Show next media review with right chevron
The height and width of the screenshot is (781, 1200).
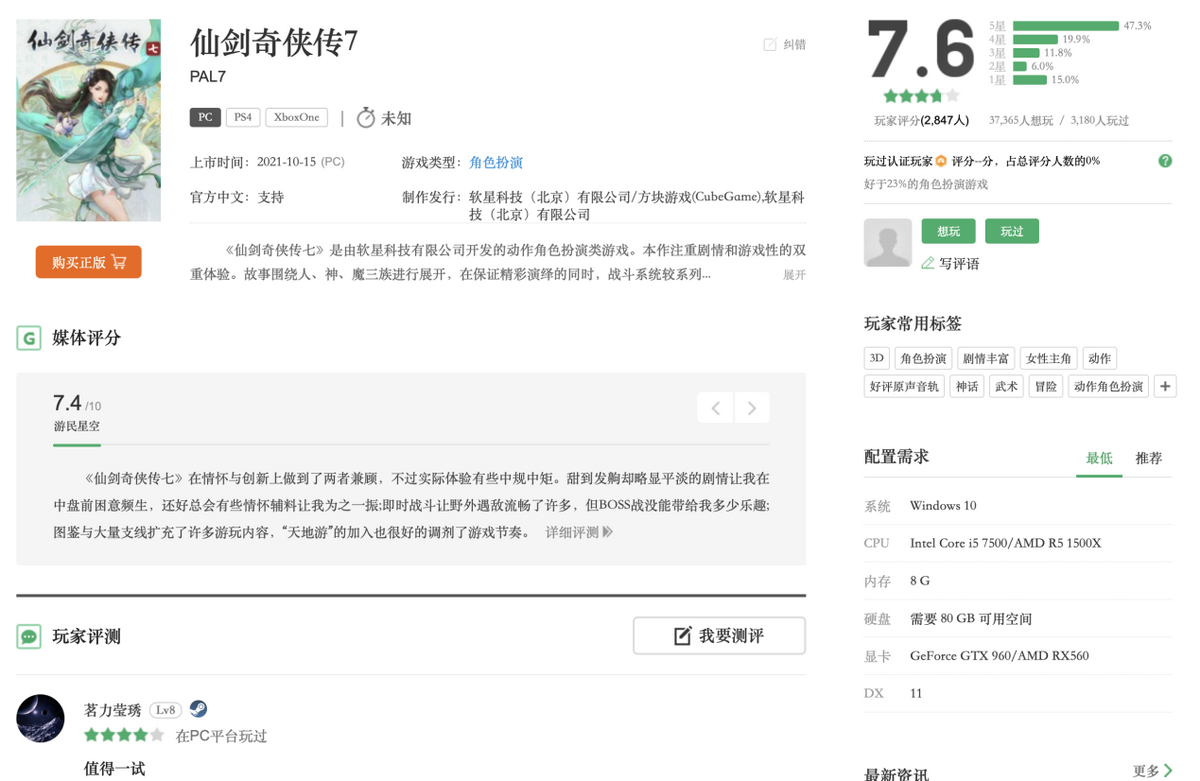click(752, 407)
